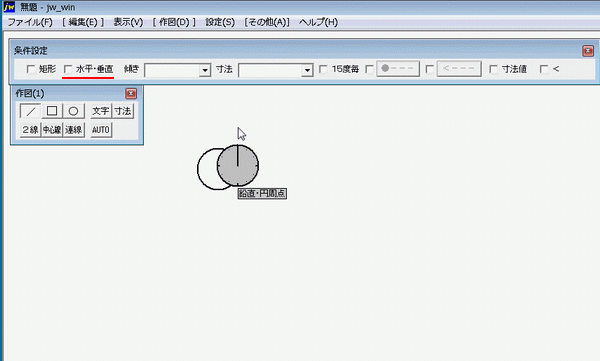This screenshot has height=361, width=600.
Task: Select the circle drawing tool
Action: (x=73, y=111)
